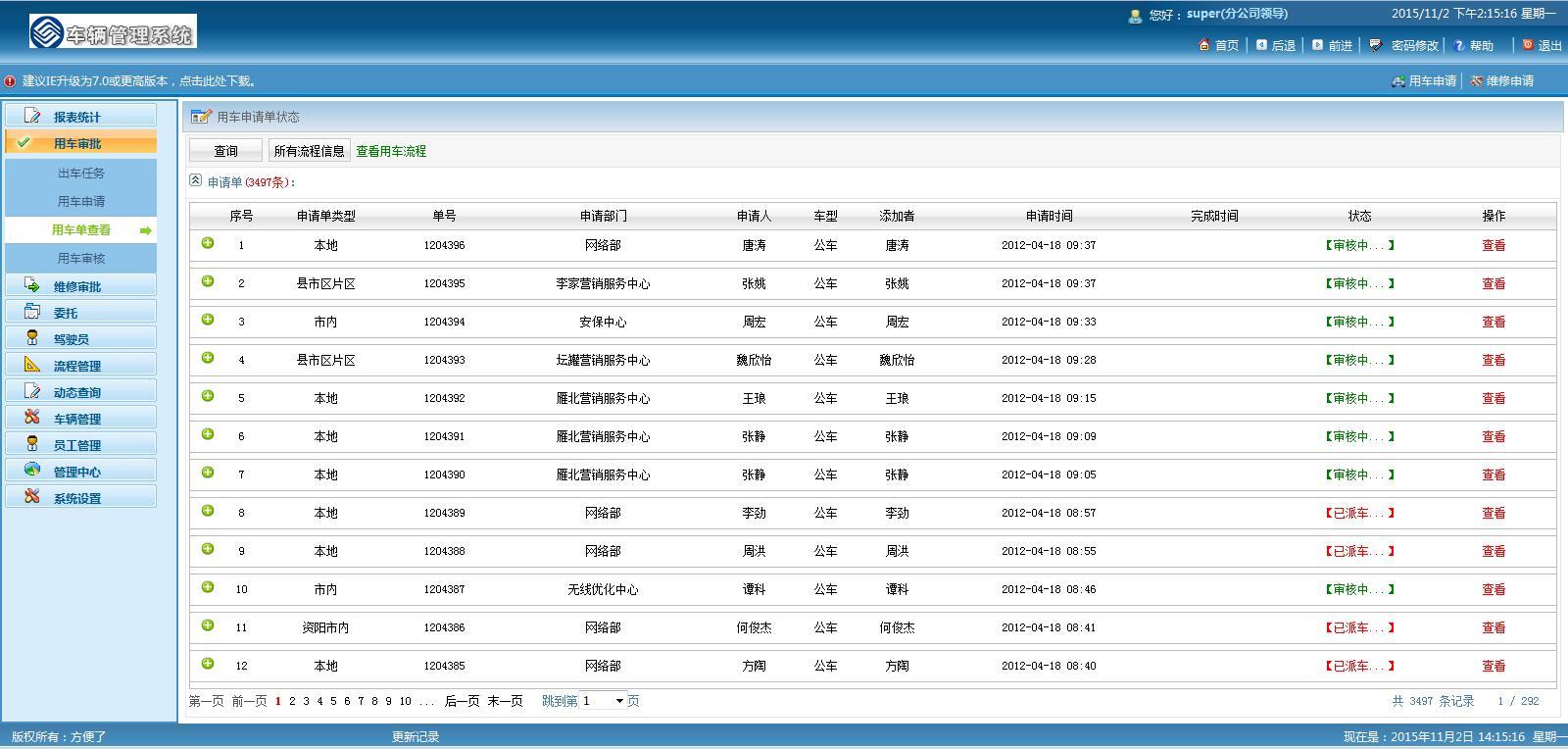Viewport: 1568px width, 749px height.
Task: Click applicant 魏欣怡 in 申请人 column
Action: point(754,360)
